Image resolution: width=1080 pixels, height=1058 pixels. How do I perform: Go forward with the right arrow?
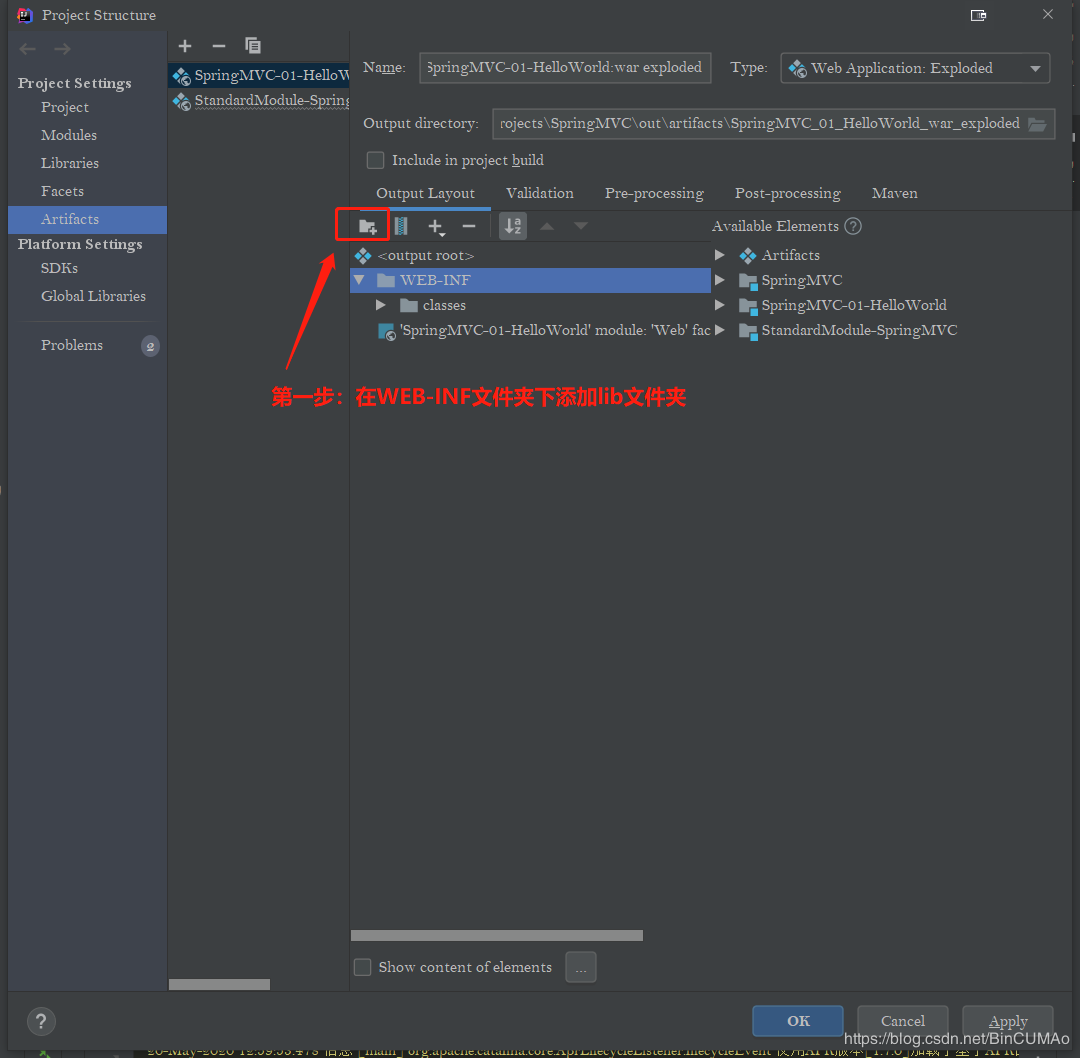pos(63,49)
